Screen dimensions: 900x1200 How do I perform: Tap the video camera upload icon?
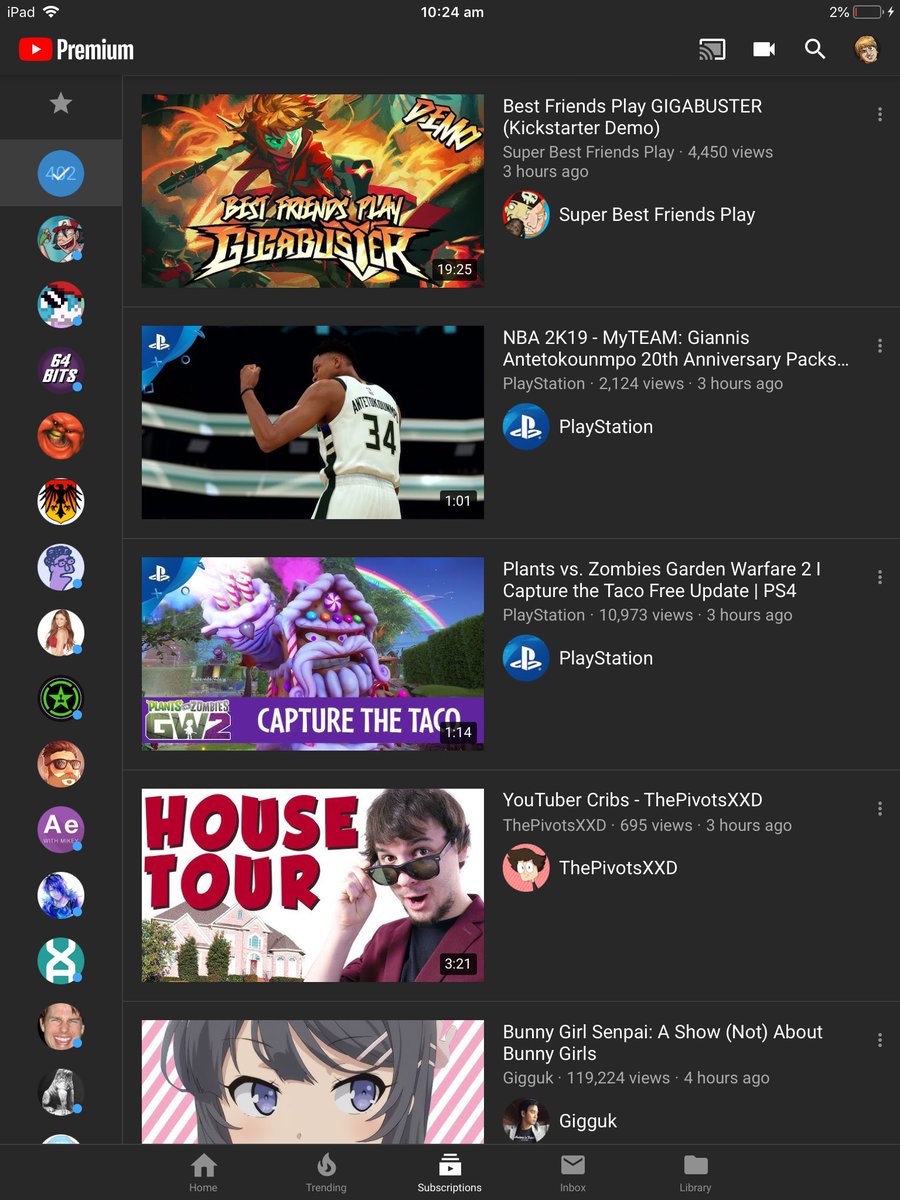pyautogui.click(x=764, y=49)
